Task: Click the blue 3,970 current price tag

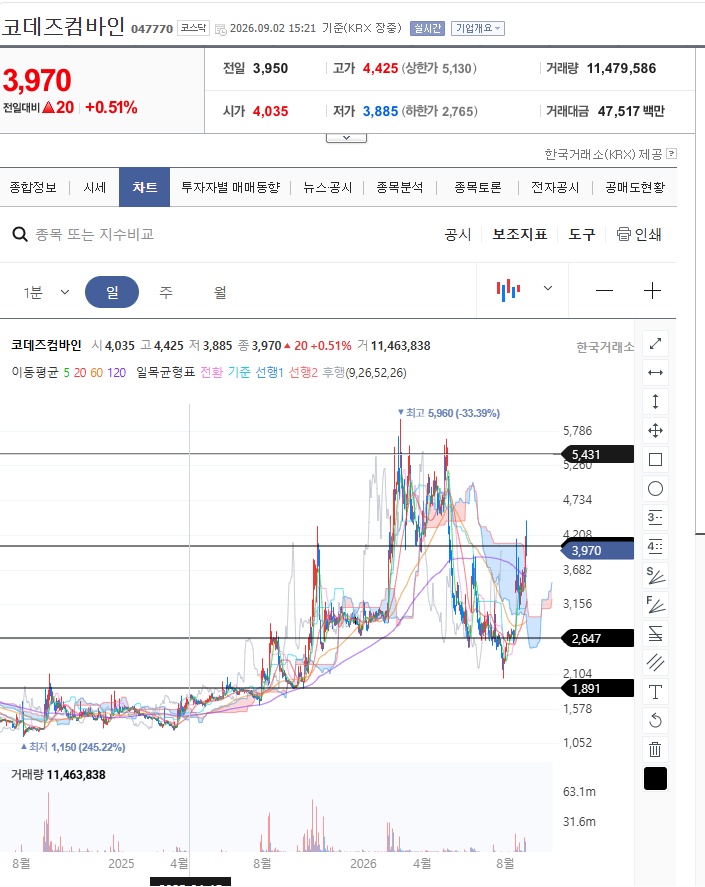Action: click(597, 550)
